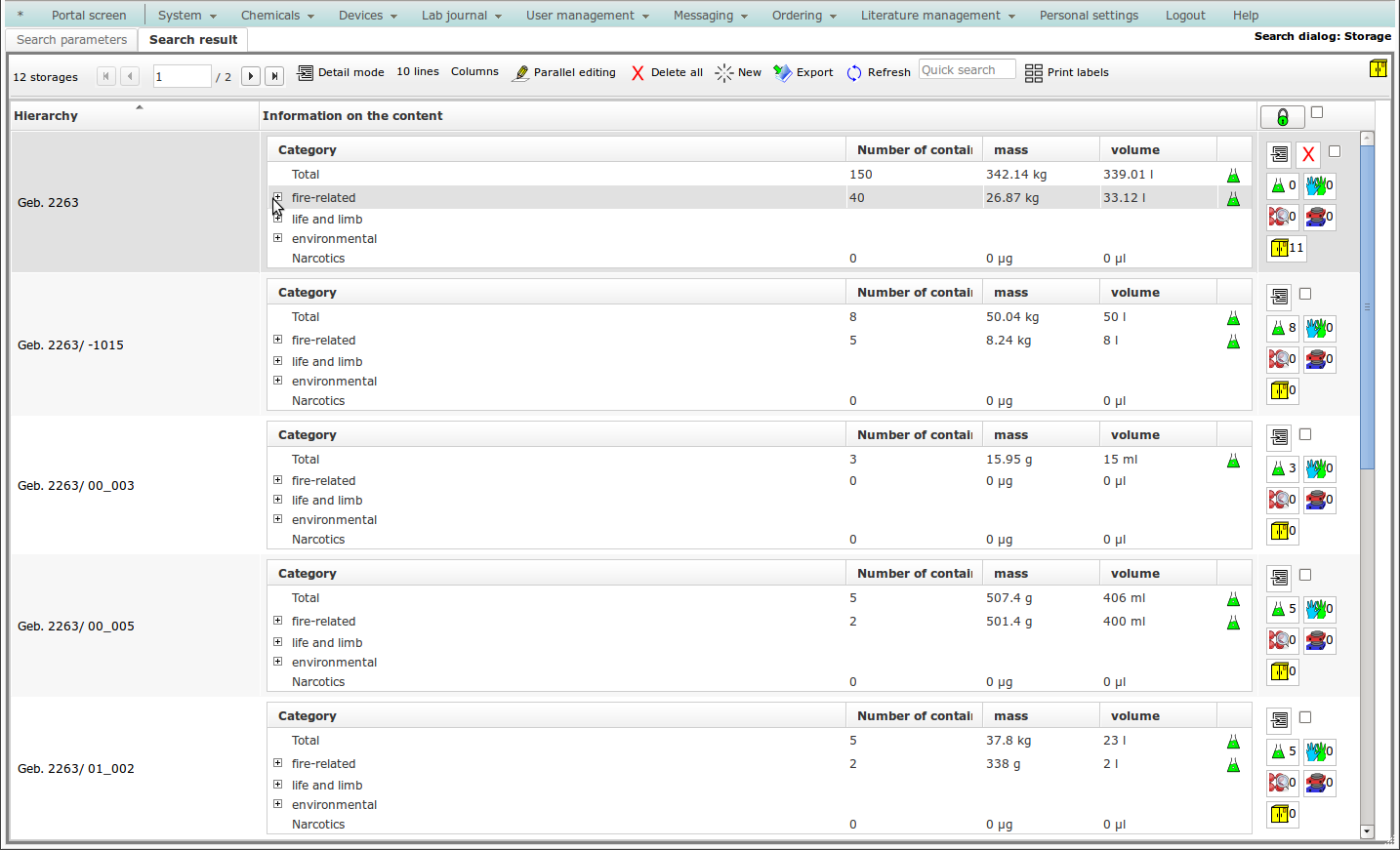Click into the Quick search field
1400x850 pixels.
(967, 70)
